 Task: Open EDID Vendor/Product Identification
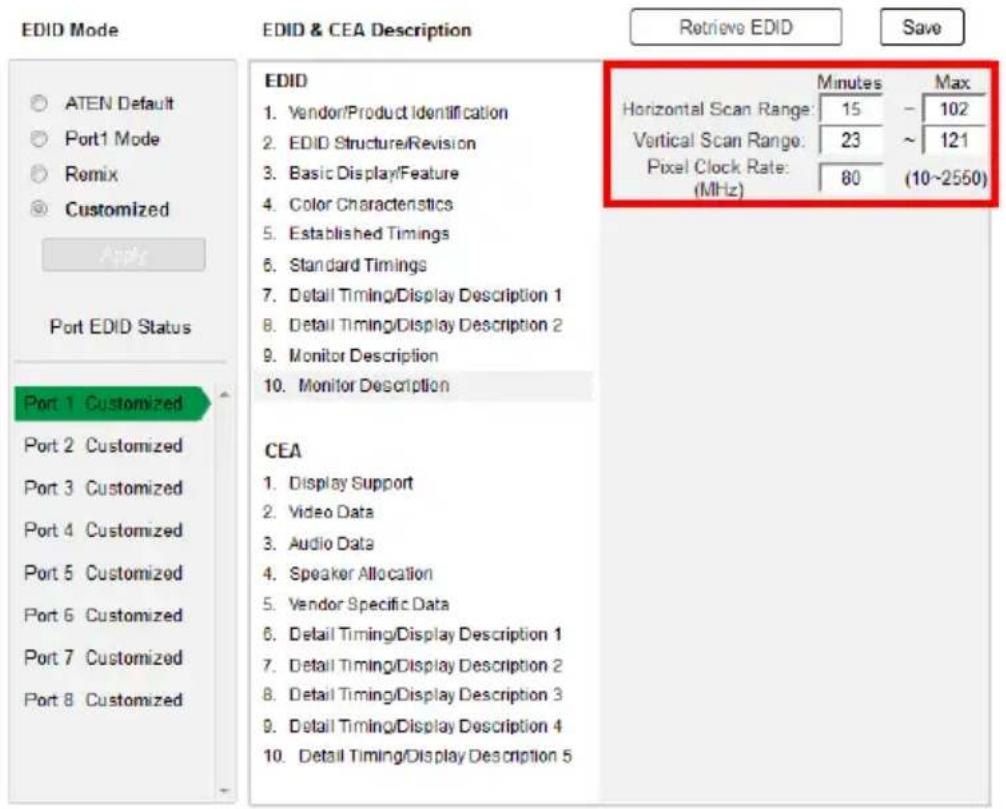tap(386, 113)
